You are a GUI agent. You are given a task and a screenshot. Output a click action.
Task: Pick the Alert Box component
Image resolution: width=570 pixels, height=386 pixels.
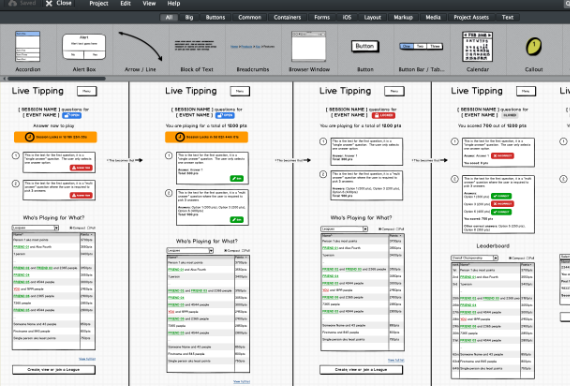[84, 47]
